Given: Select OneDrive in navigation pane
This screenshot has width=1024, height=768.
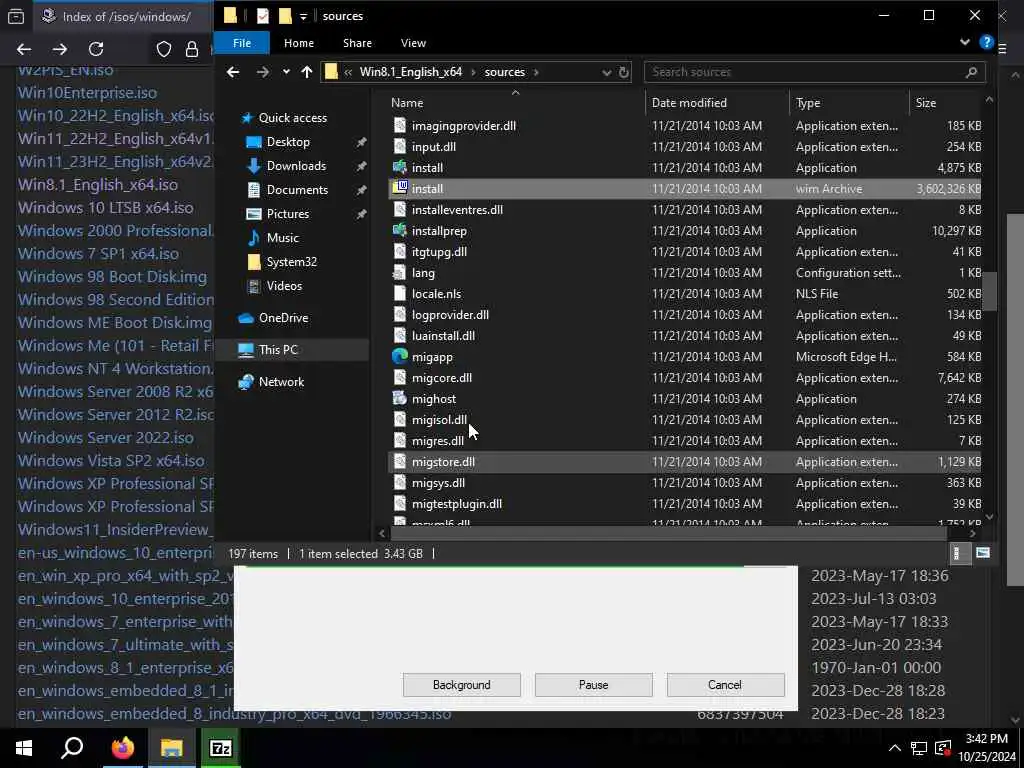Looking at the screenshot, I should click(x=283, y=318).
